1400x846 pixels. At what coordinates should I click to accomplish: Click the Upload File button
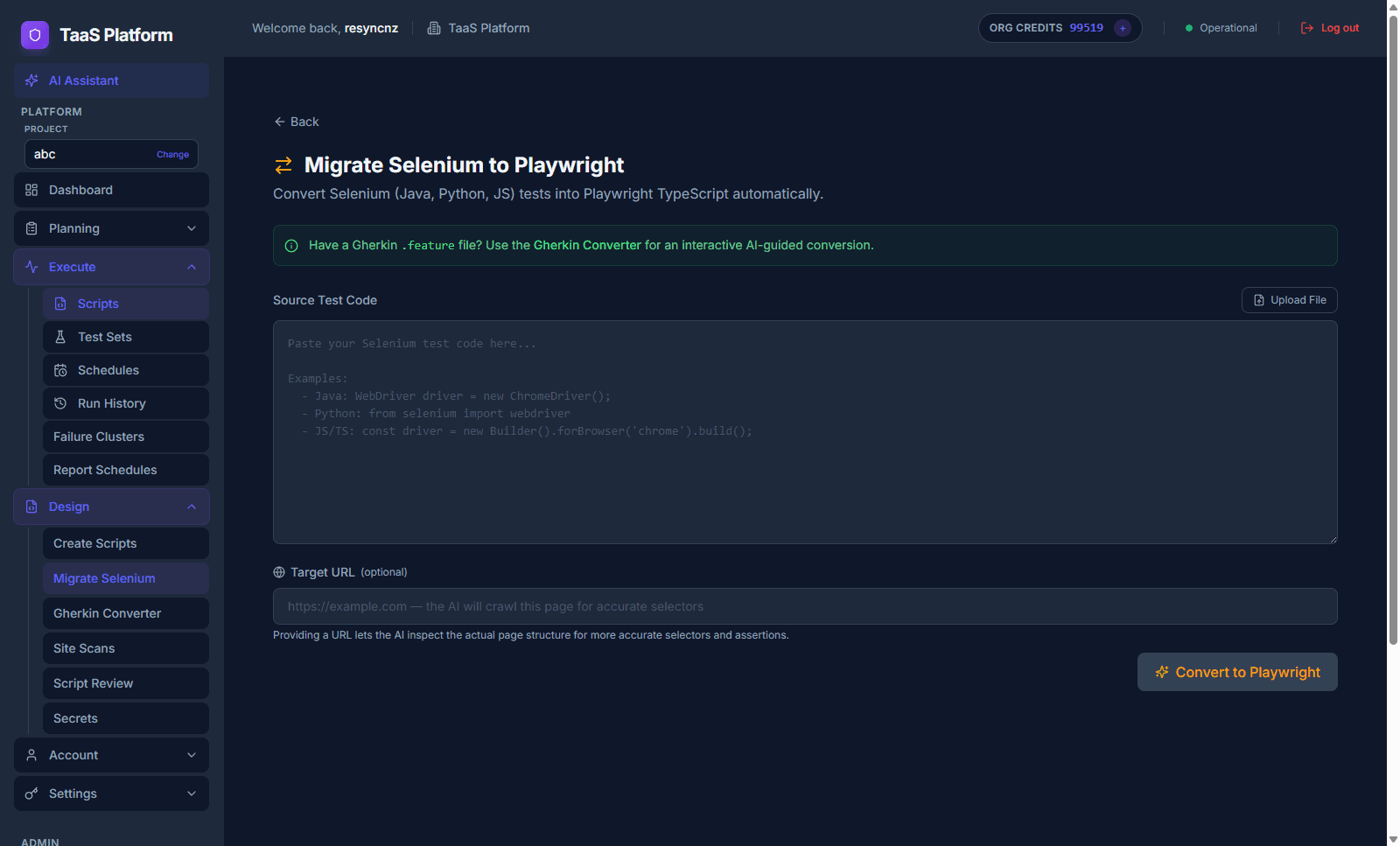(x=1289, y=300)
